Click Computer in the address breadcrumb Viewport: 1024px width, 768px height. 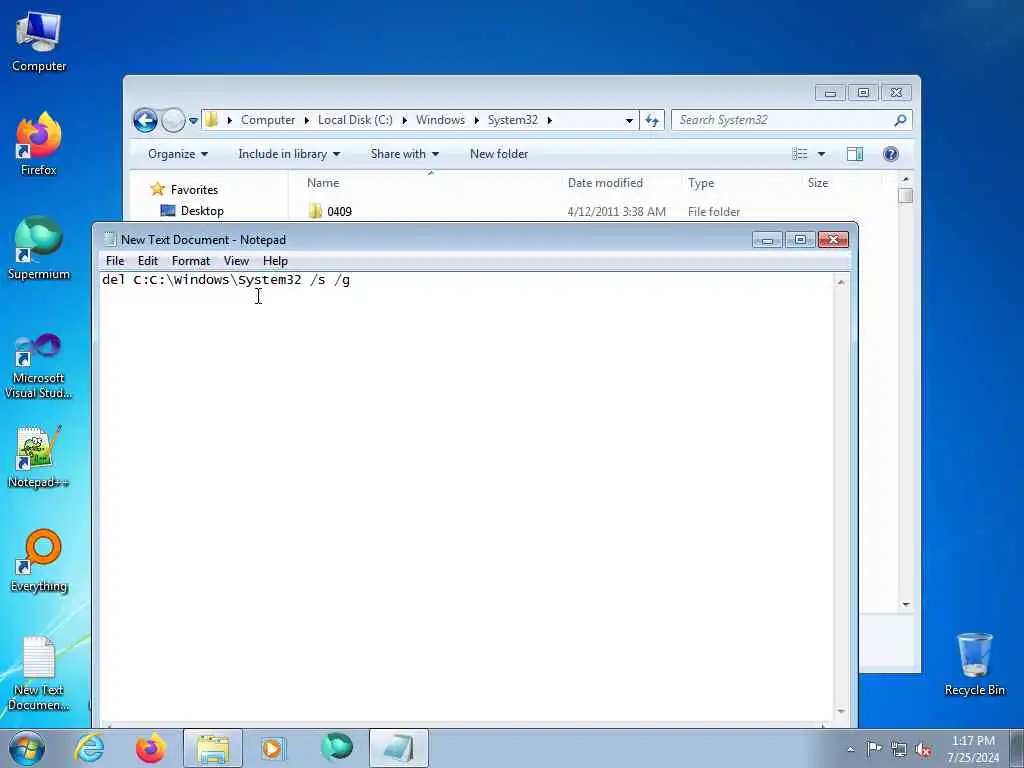(268, 120)
